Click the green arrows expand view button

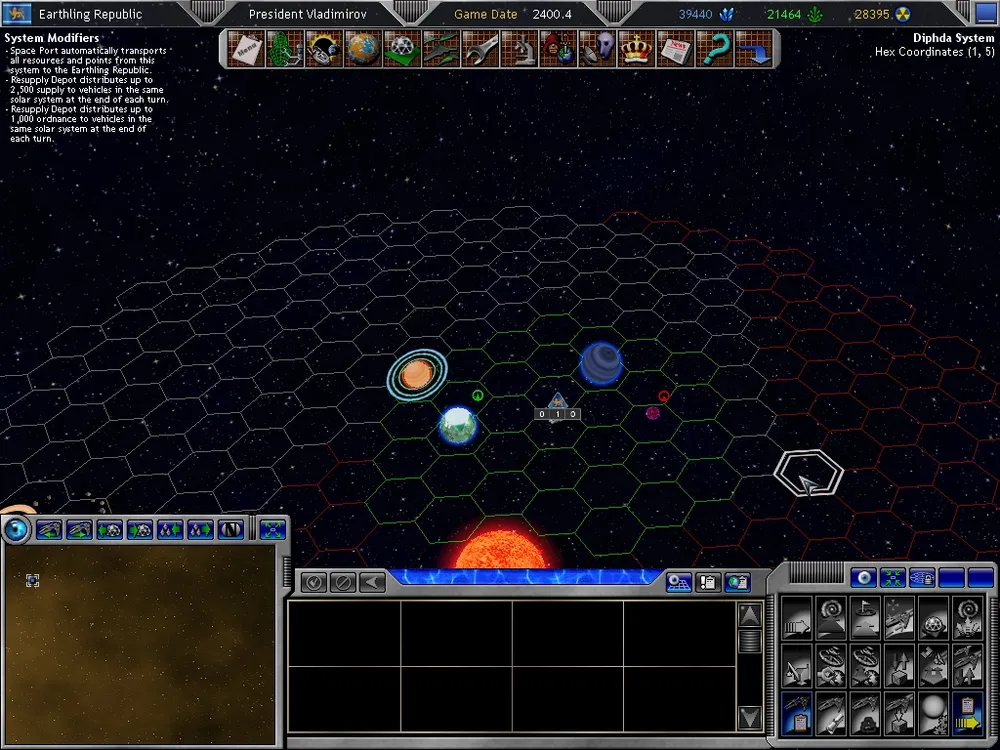(x=272, y=529)
